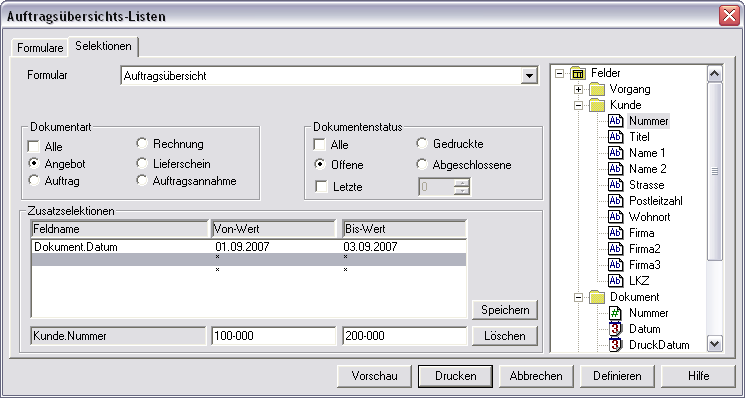The height and width of the screenshot is (398, 745).
Task: Select the Gedruckte radio button
Action: (421, 143)
